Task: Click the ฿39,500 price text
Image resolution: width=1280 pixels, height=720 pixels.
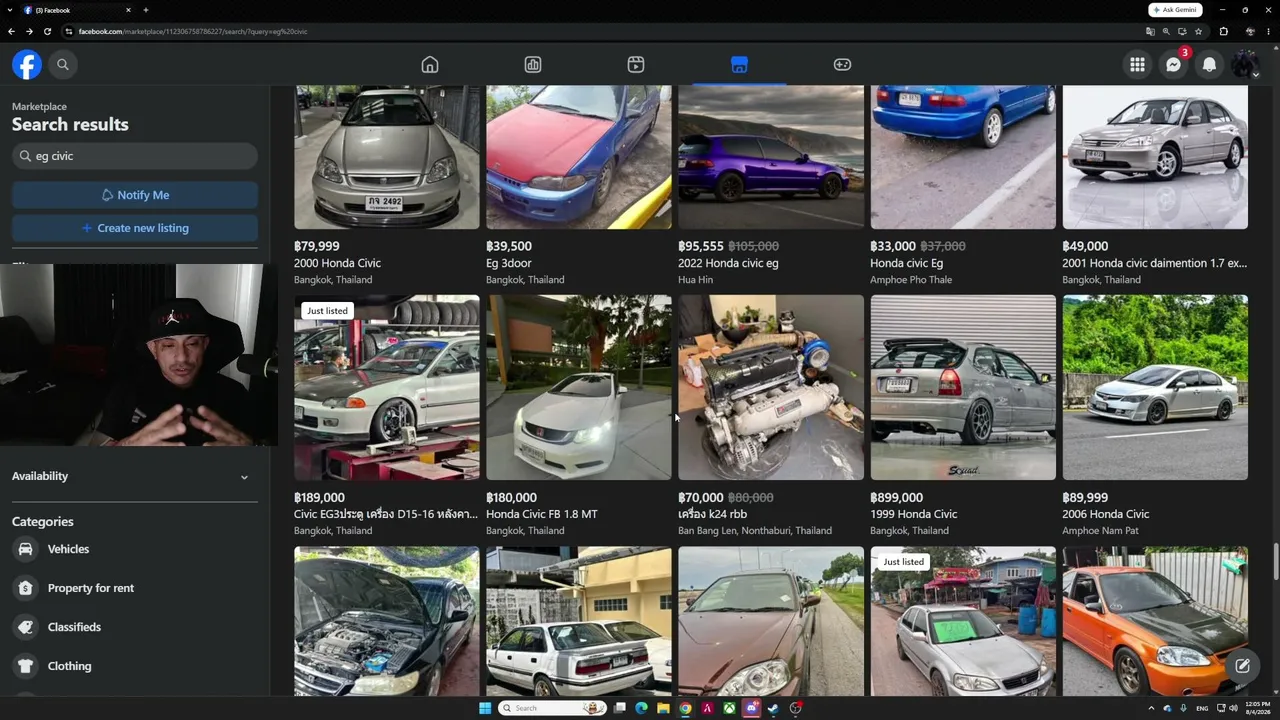Action: pos(509,246)
